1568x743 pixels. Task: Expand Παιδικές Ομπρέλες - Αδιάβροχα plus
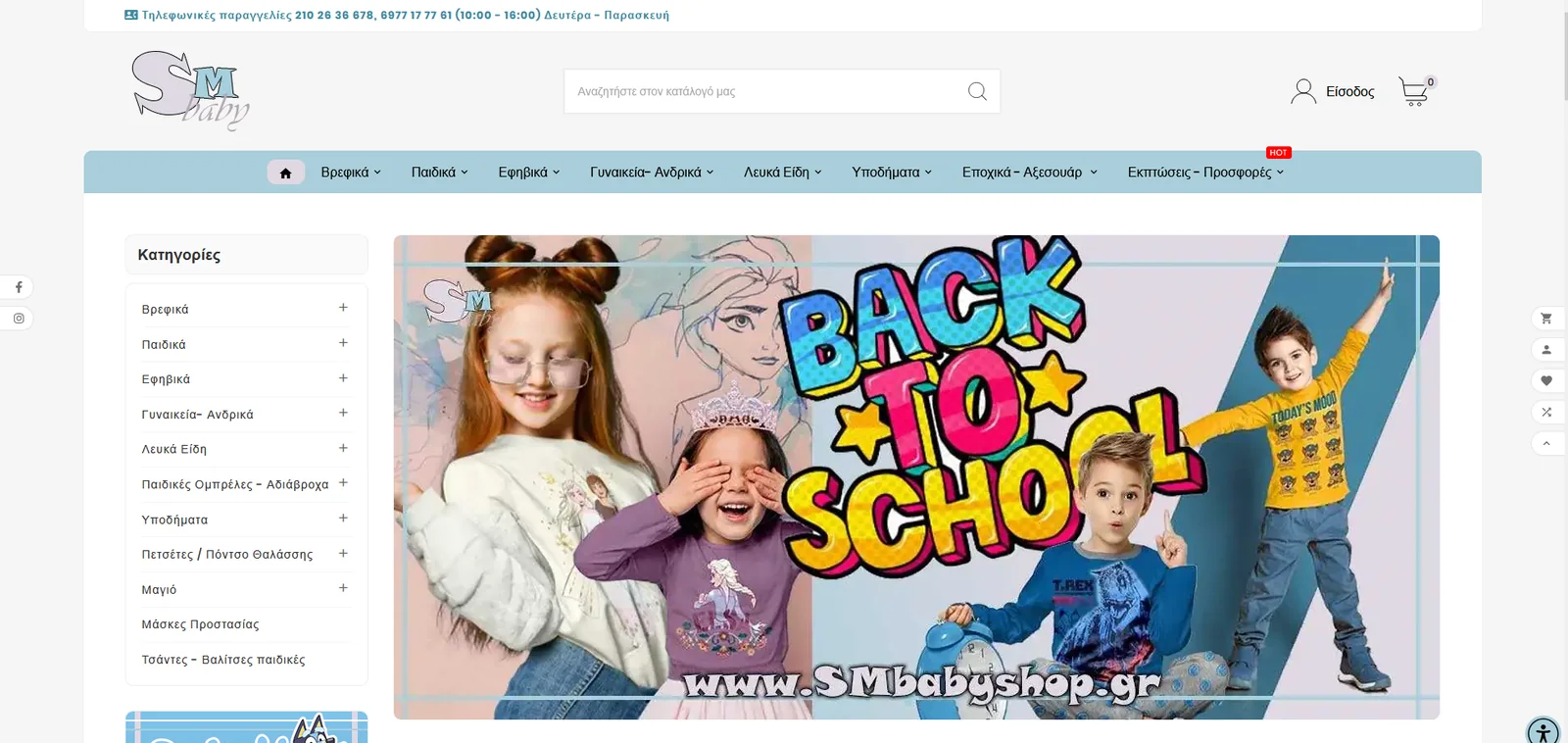(x=343, y=483)
